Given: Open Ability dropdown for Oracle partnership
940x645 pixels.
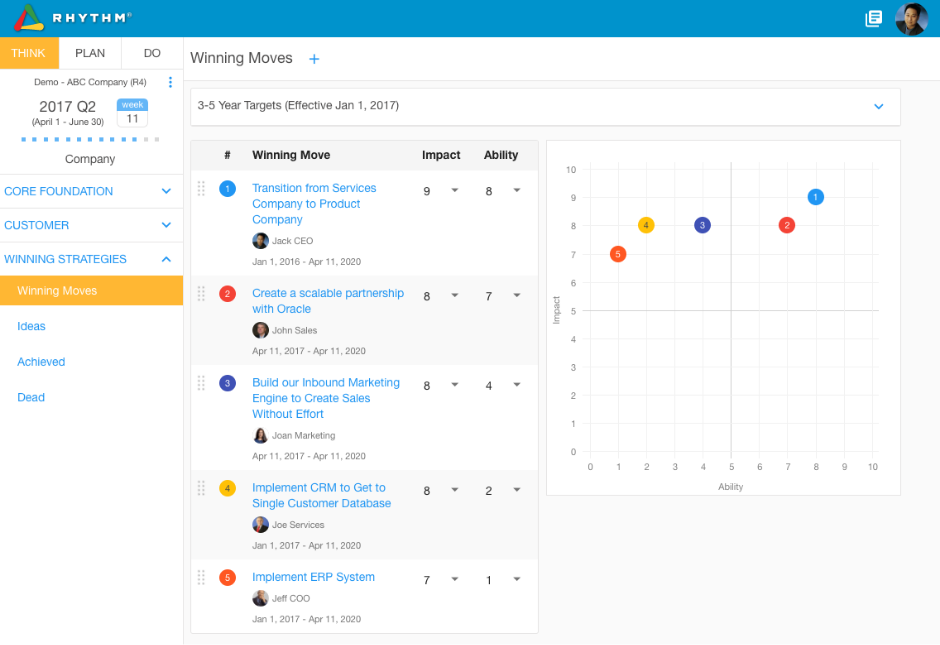Looking at the screenshot, I should pyautogui.click(x=517, y=296).
